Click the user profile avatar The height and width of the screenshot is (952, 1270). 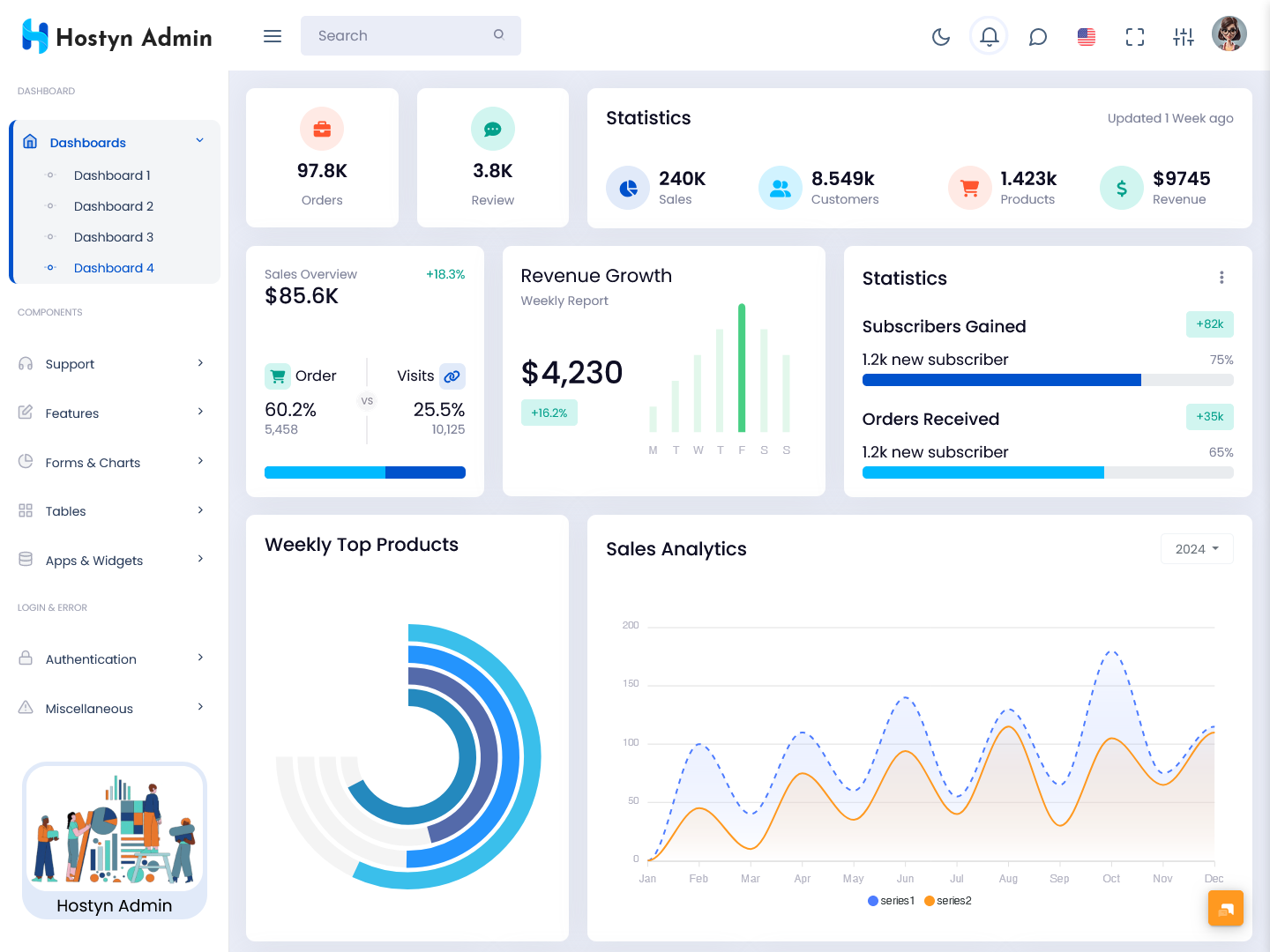click(1229, 34)
